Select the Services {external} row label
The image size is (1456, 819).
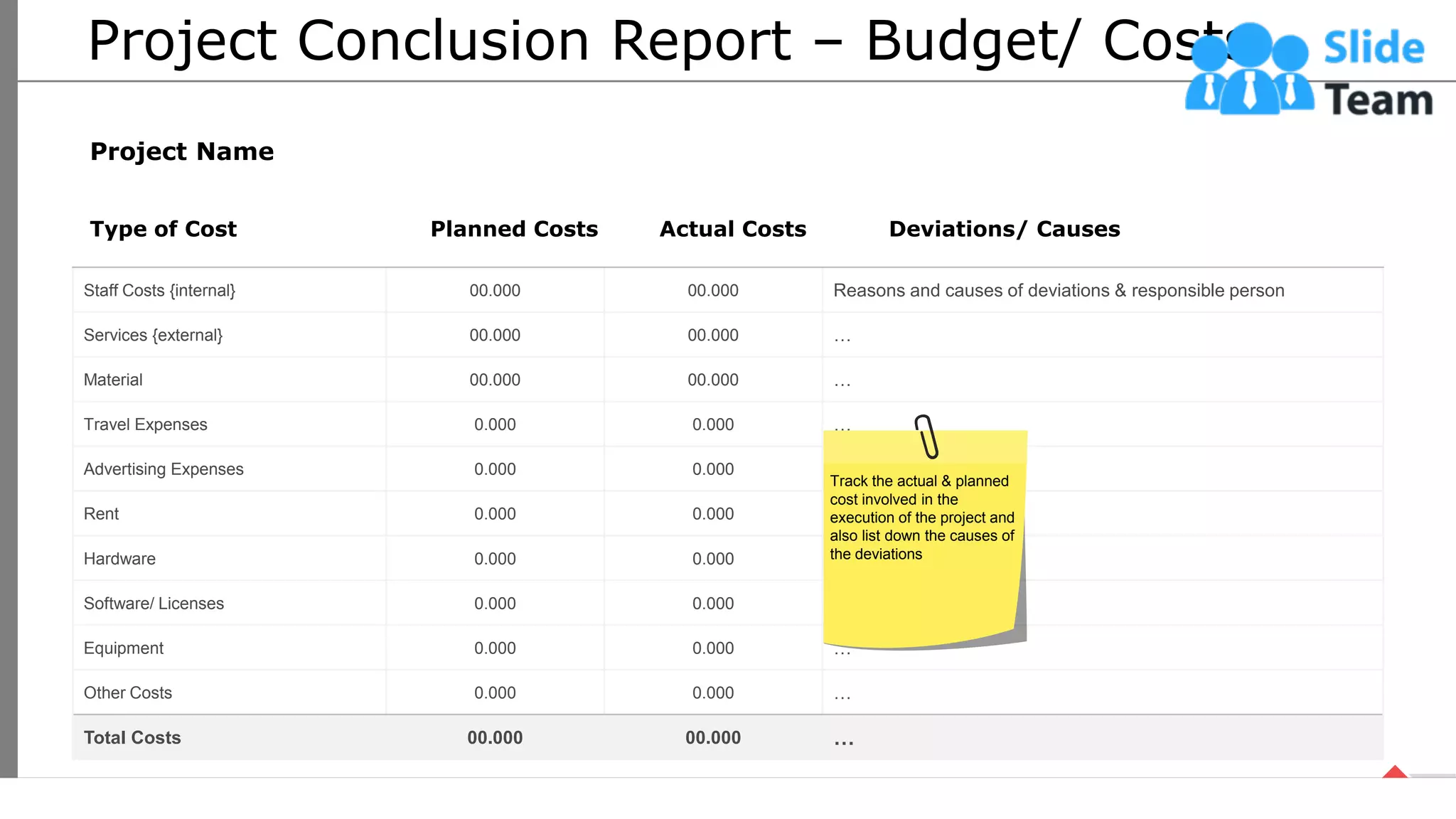[153, 336]
